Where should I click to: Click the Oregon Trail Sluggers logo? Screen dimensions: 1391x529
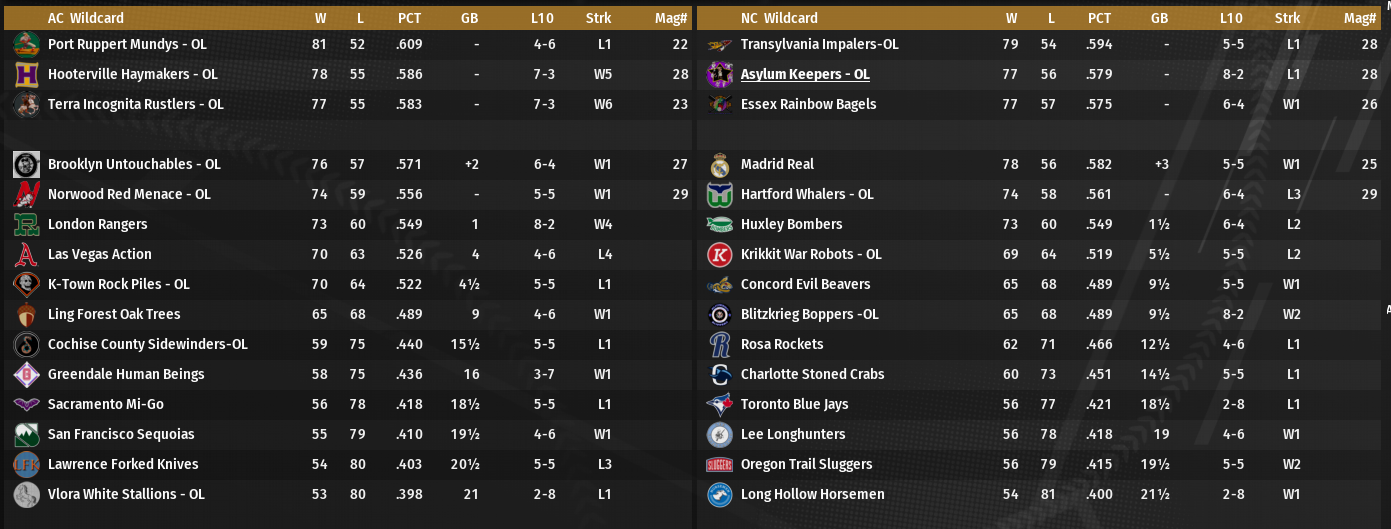point(720,464)
